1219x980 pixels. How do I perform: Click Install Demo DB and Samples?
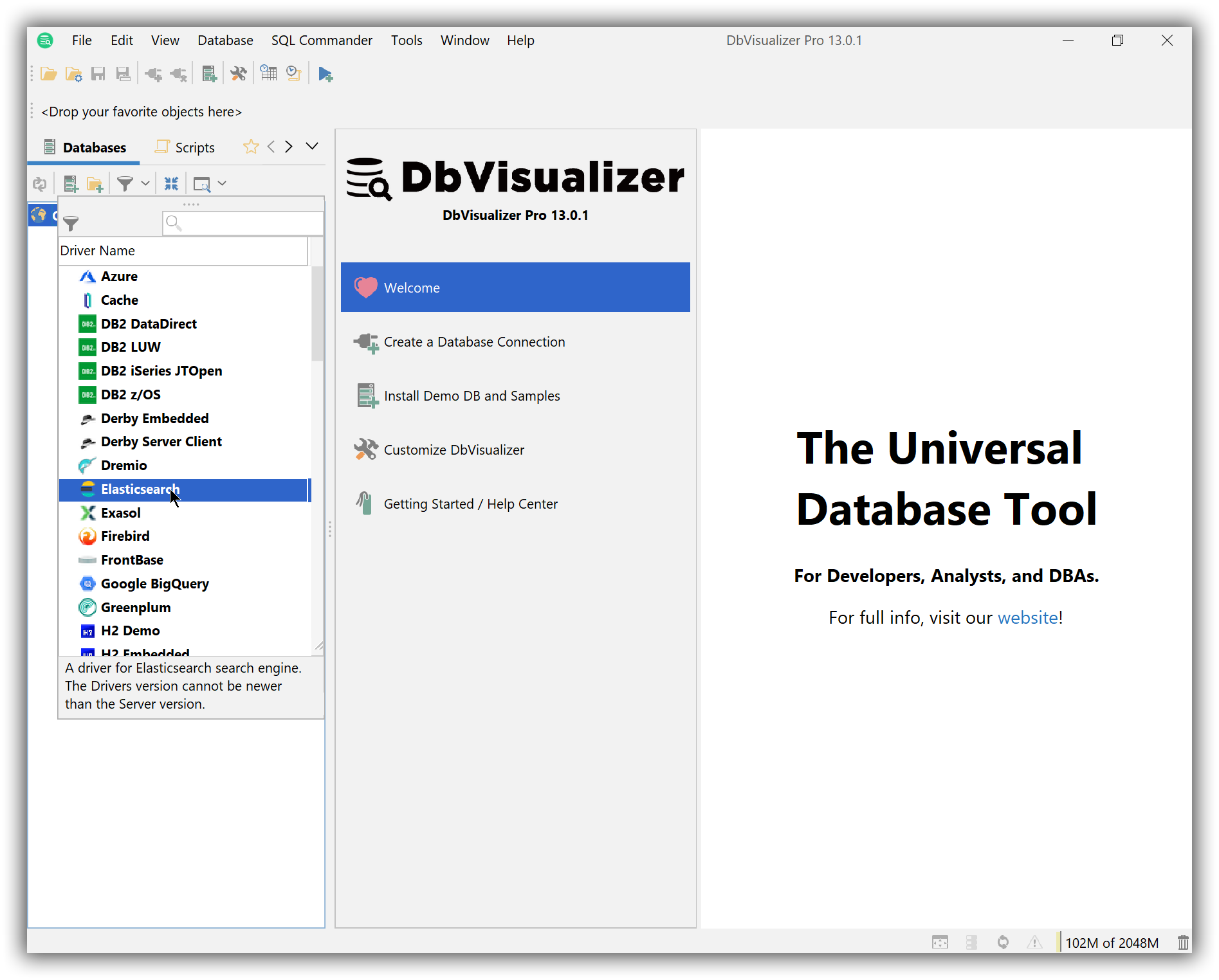click(x=472, y=396)
